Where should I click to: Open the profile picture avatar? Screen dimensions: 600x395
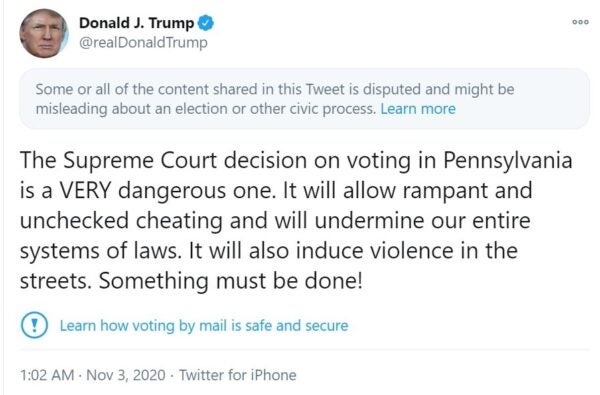tap(43, 33)
